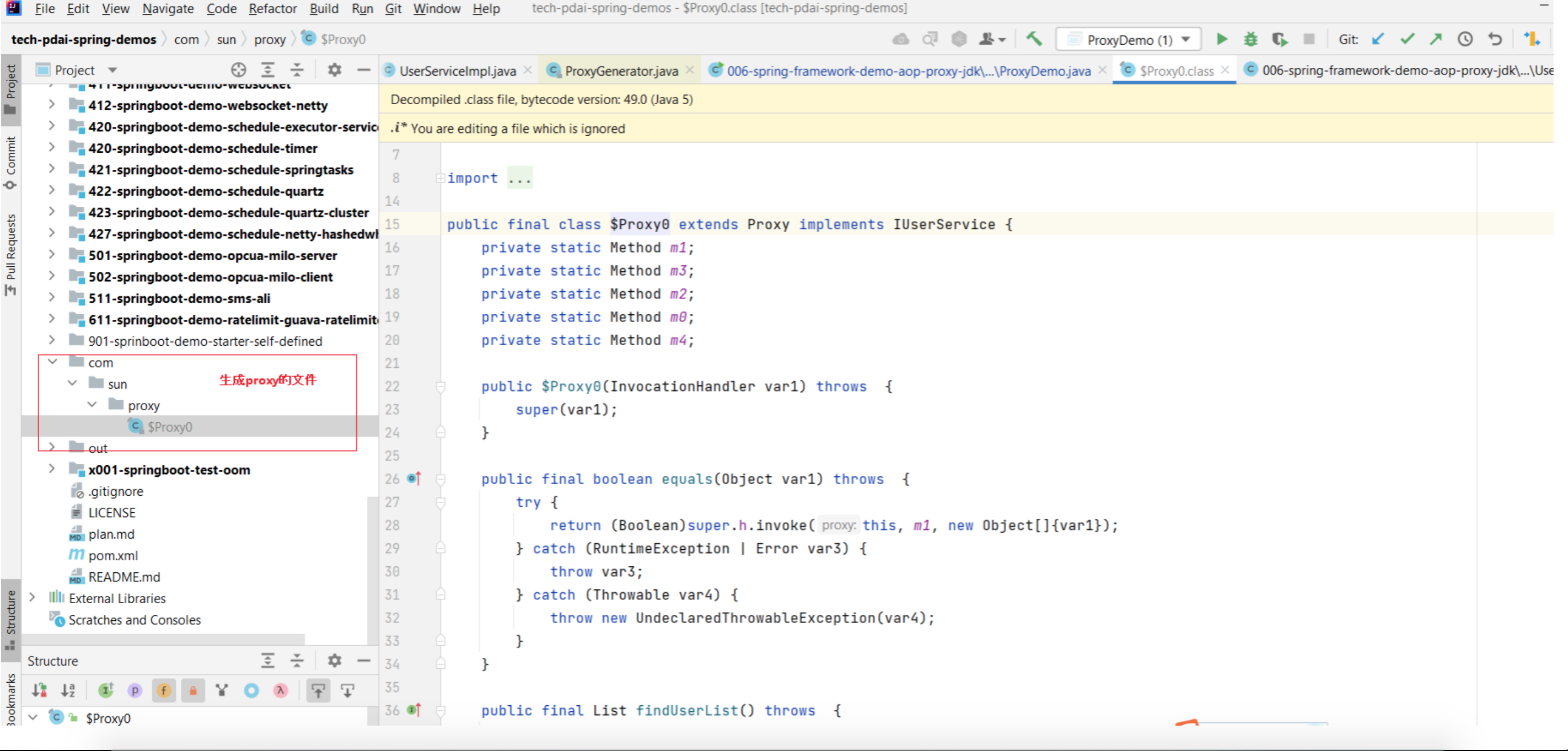Open the Structure panel settings gear
Screen dimensions: 1568x751
(x=334, y=661)
